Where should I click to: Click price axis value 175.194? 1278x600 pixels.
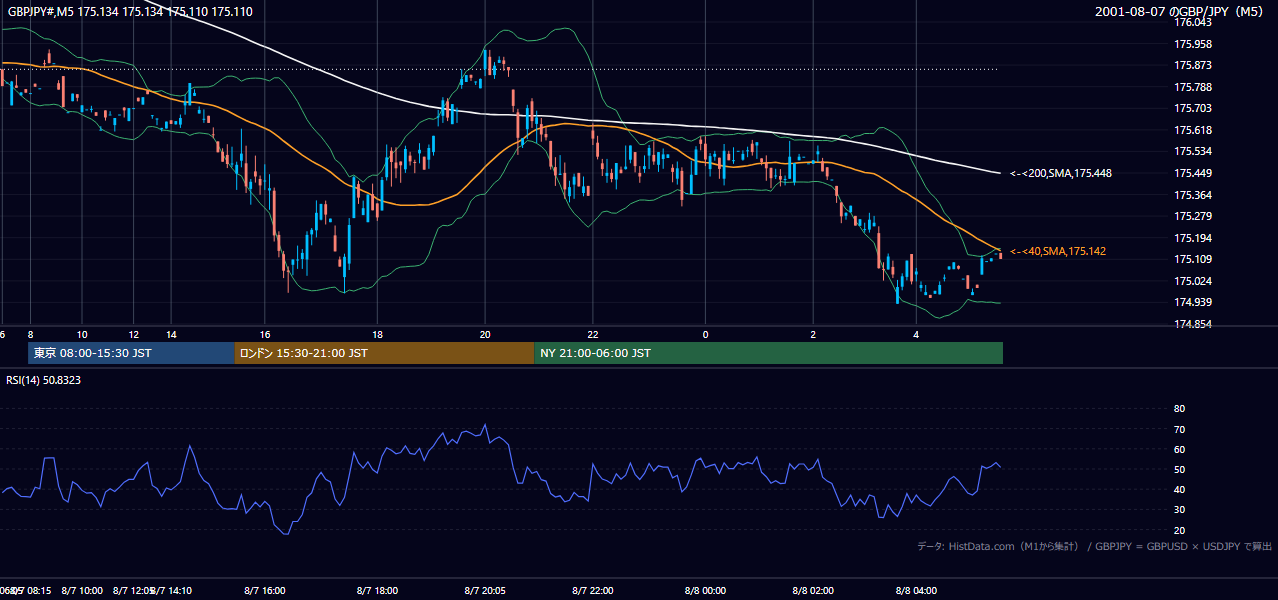coord(1193,238)
